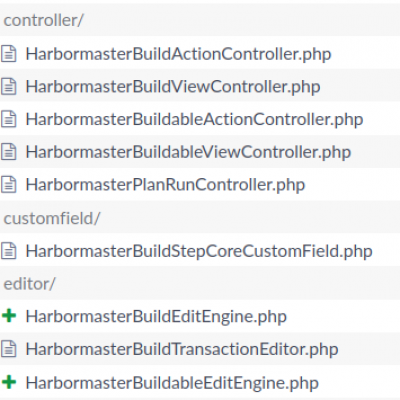This screenshot has height=400, width=400.
Task: Open newly added HarbormasterBuildEditEngine.php link
Action: 156,317
